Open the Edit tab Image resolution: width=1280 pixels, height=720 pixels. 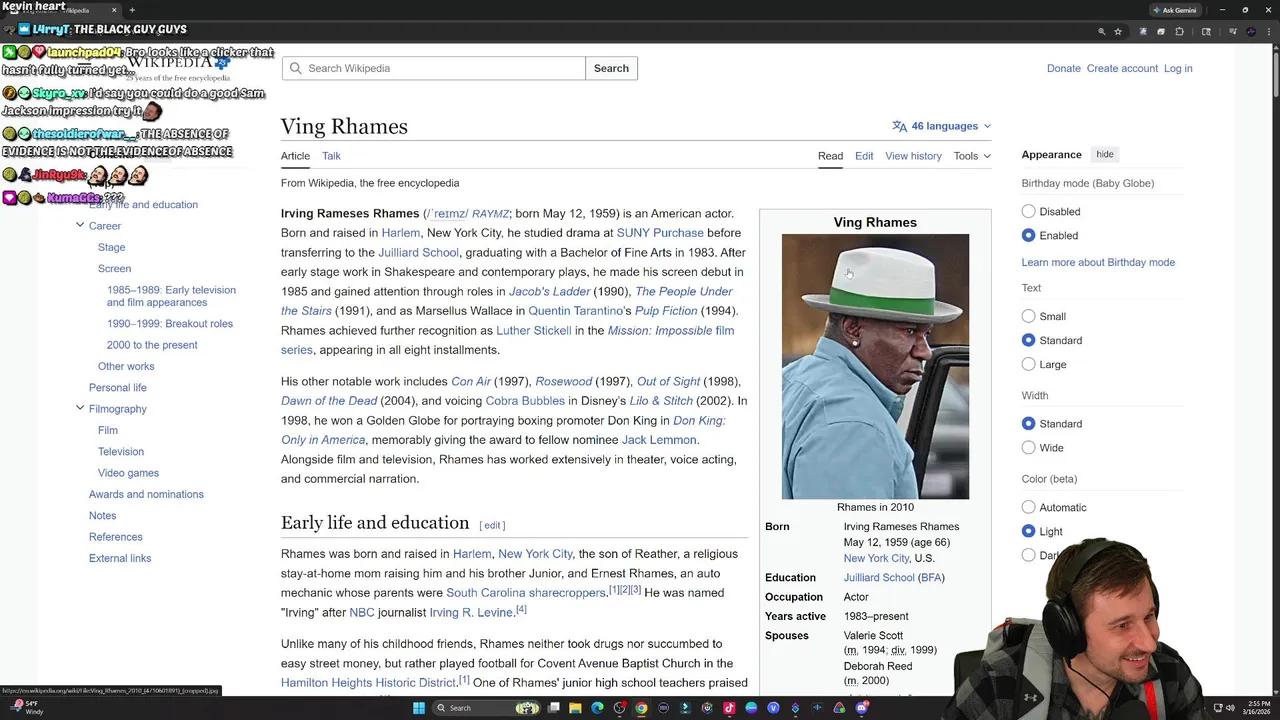pyautogui.click(x=864, y=156)
